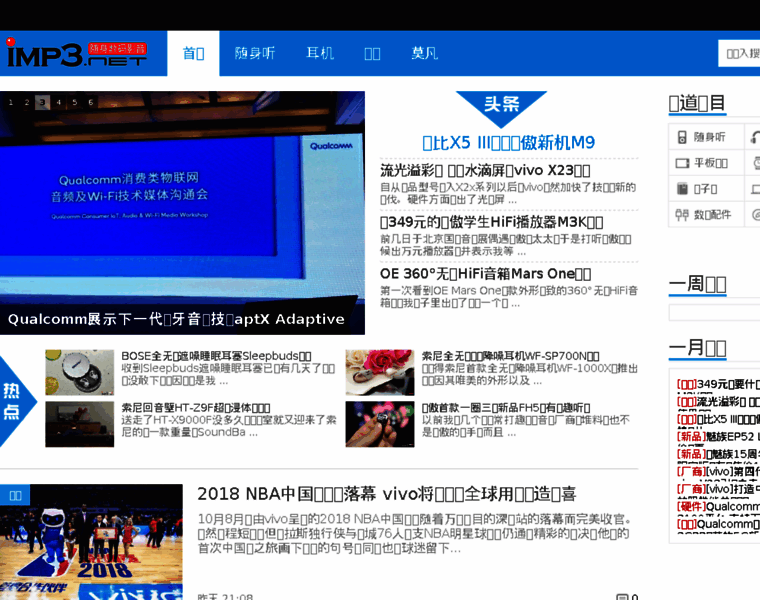The height and width of the screenshot is (600, 760).
Task: Go to carousel slide 4
Action: coord(59,102)
